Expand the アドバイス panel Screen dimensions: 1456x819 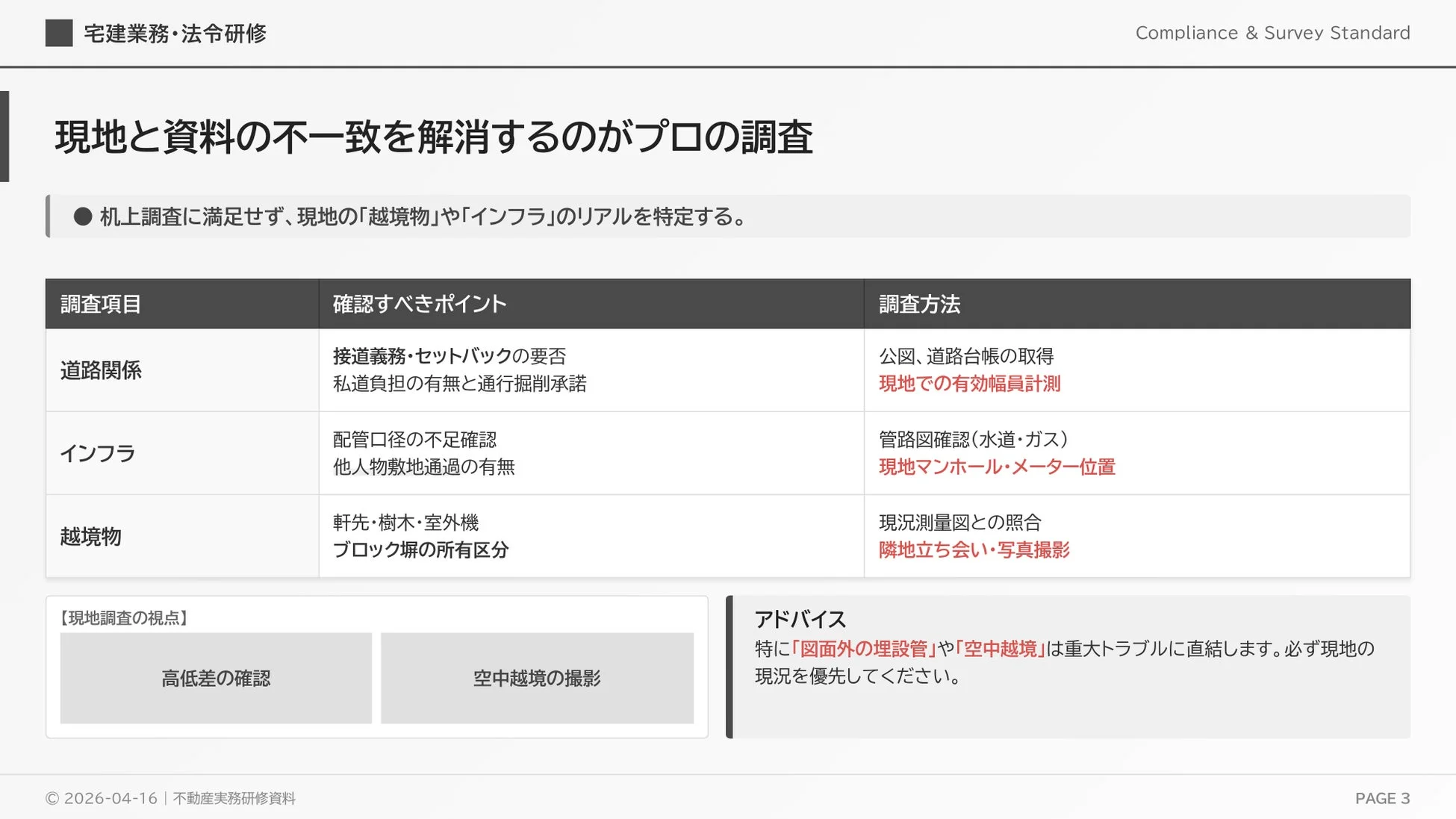(800, 619)
